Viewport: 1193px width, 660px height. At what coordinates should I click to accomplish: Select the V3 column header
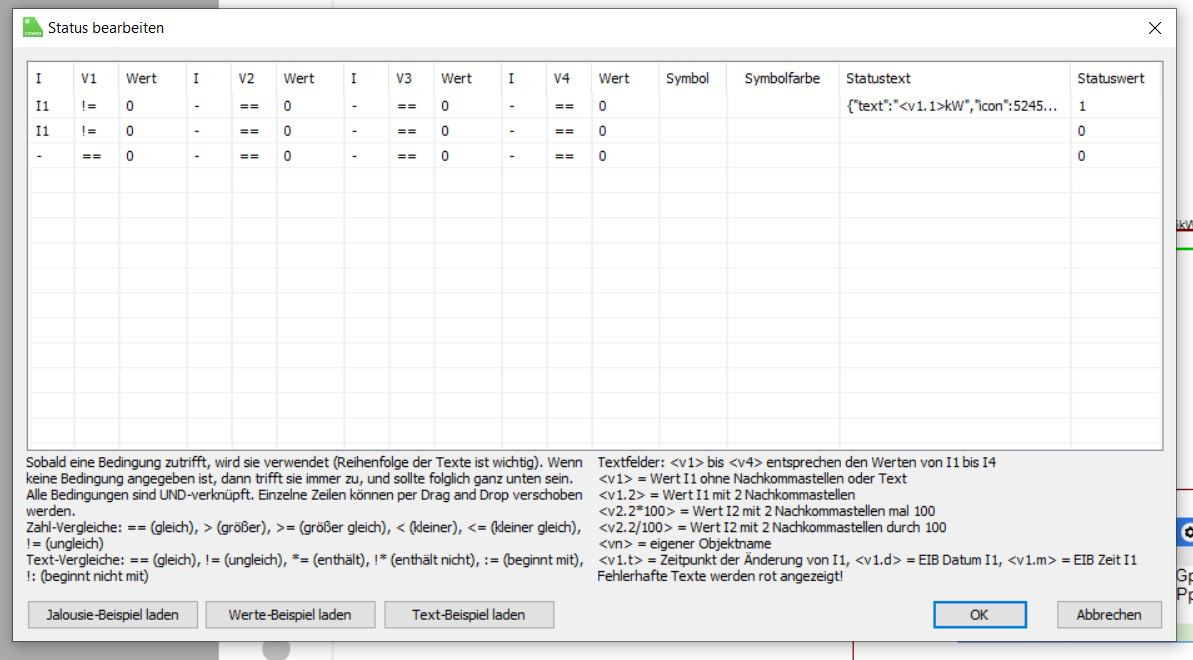coord(411,78)
